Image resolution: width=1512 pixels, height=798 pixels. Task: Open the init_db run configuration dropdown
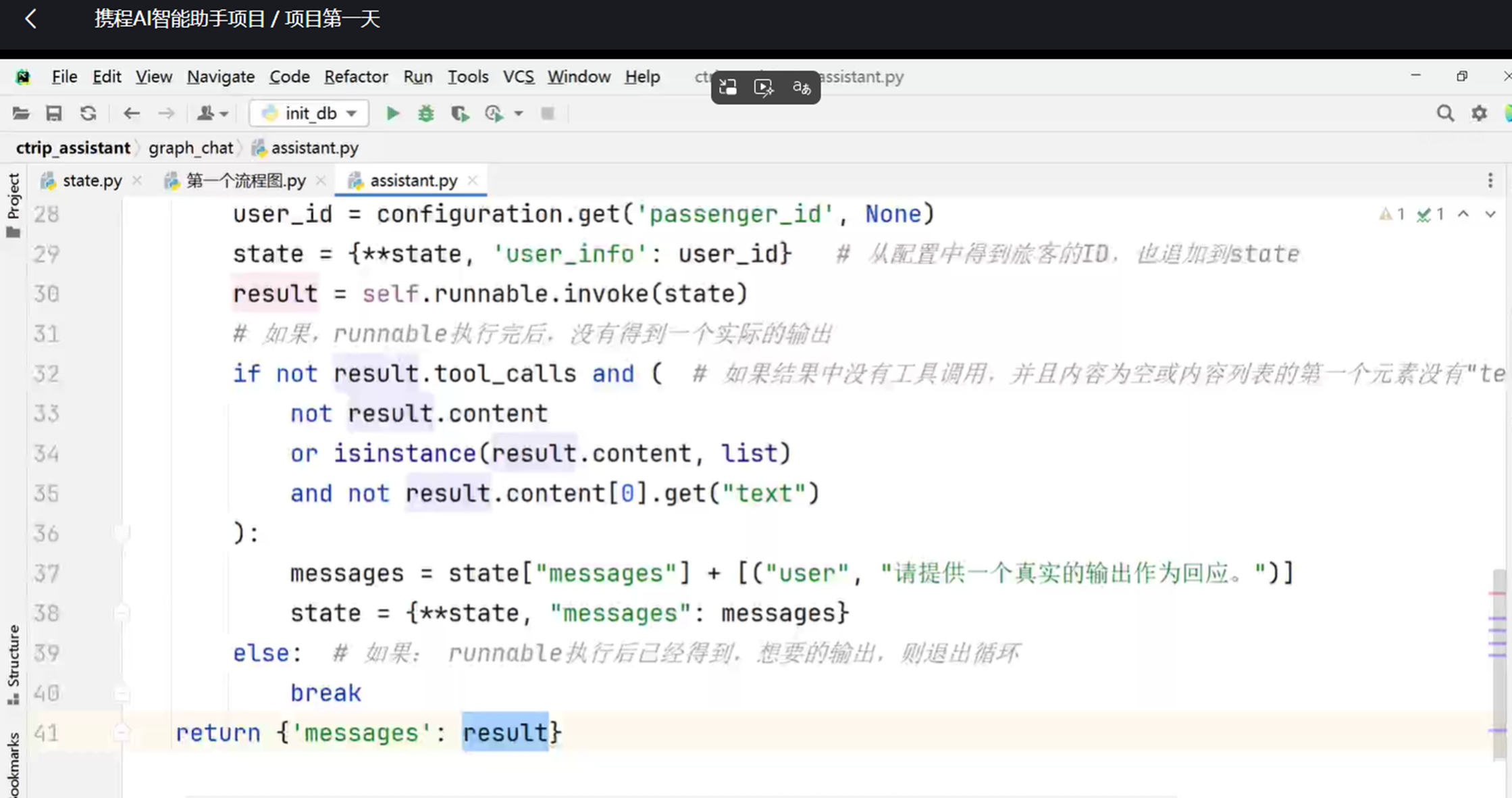[x=309, y=114]
